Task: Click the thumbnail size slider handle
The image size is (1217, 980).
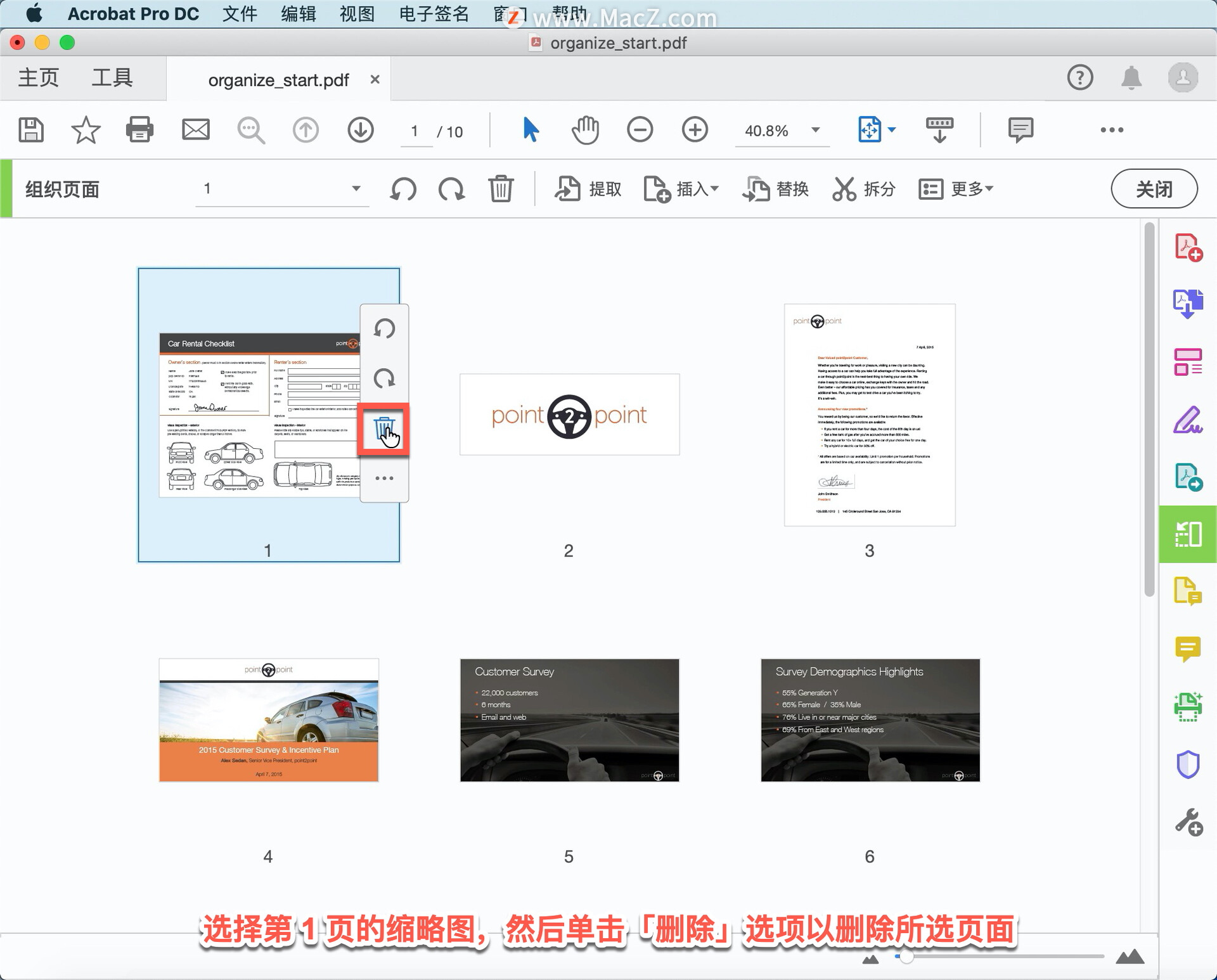Action: tap(906, 956)
